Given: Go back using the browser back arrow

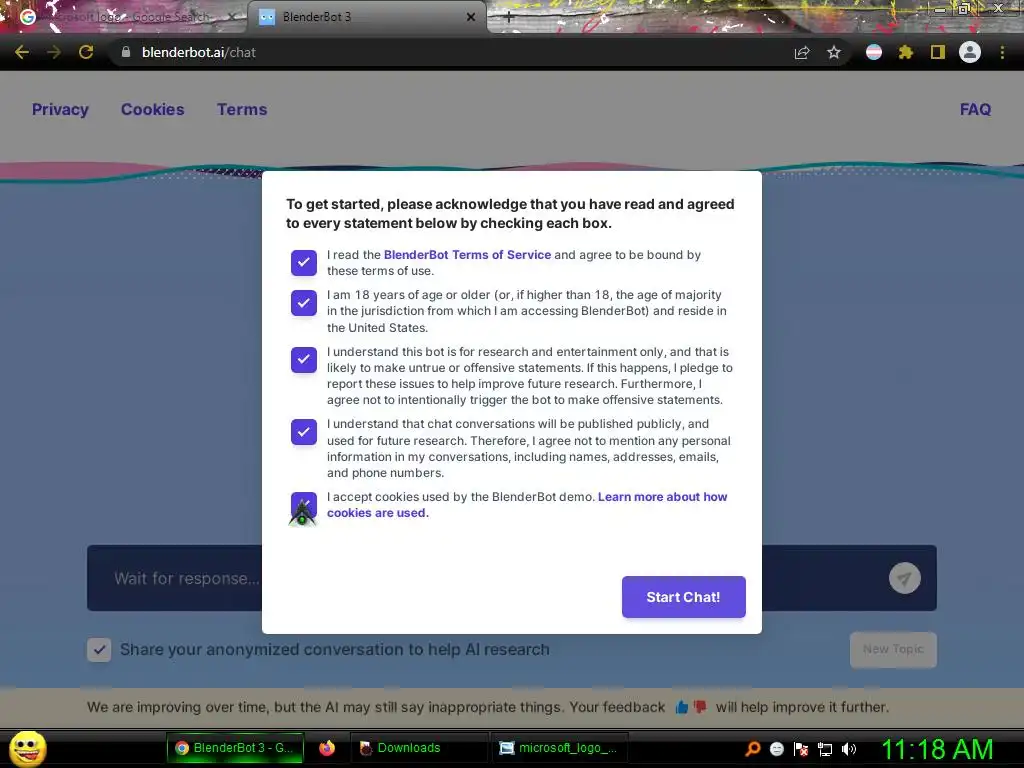Looking at the screenshot, I should pyautogui.click(x=22, y=52).
